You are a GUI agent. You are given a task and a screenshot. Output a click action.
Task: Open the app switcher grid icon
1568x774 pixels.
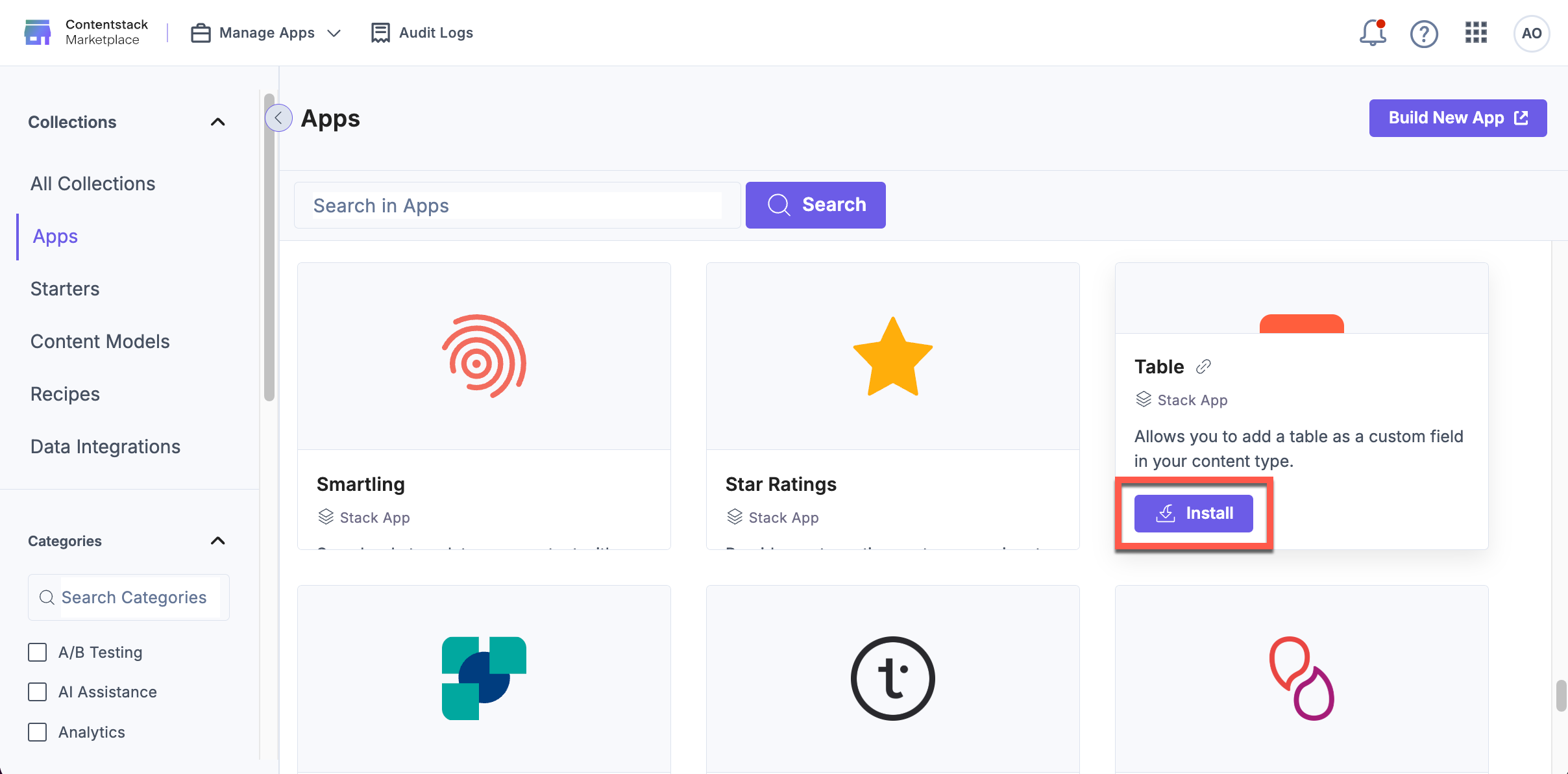1476,32
